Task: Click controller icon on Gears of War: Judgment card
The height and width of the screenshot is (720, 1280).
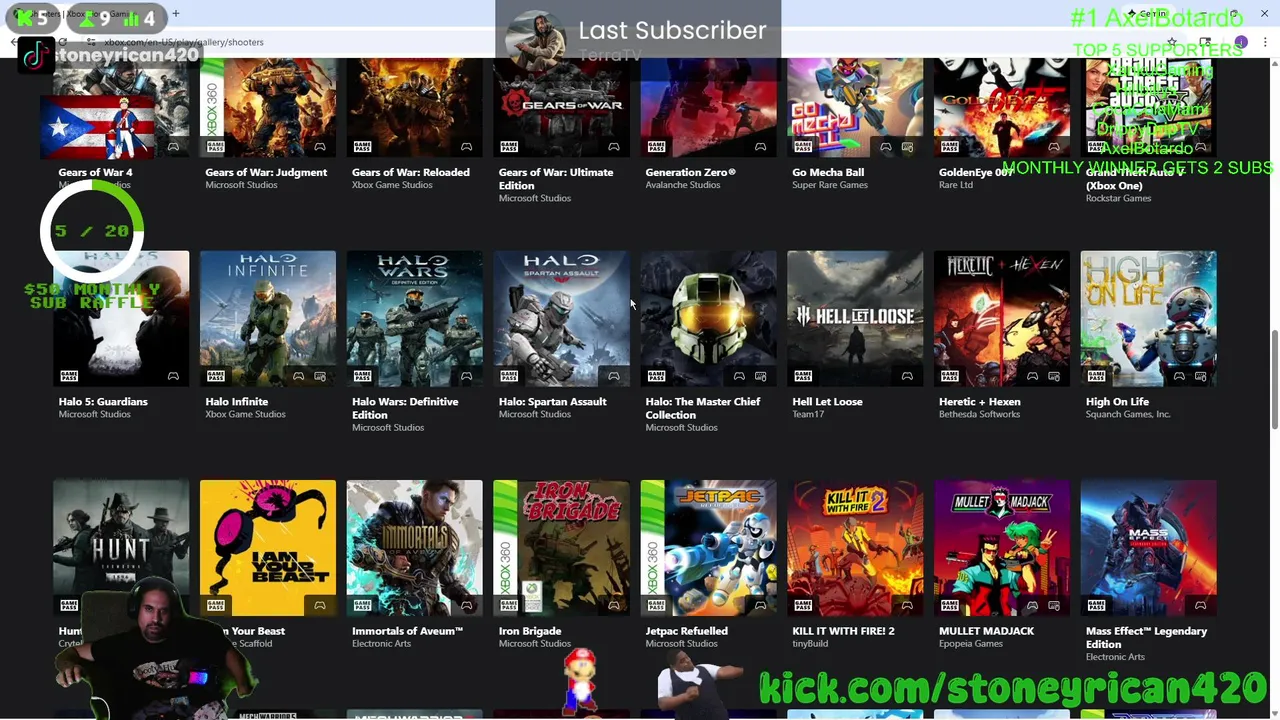Action: [x=320, y=147]
